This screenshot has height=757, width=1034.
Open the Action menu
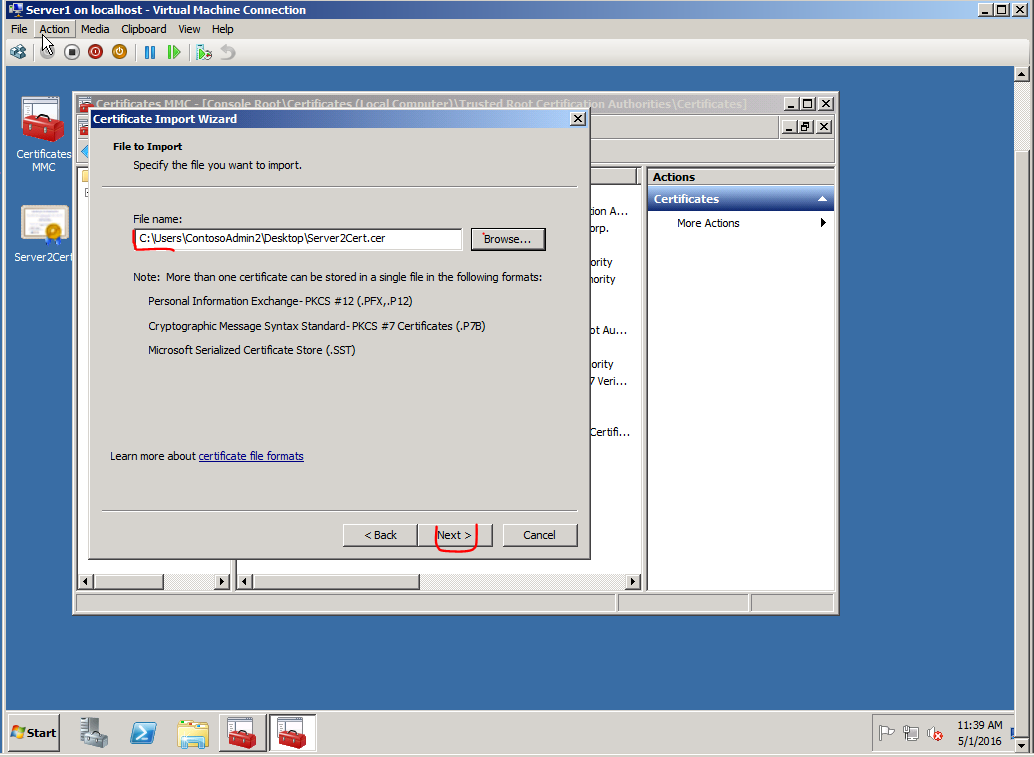point(54,29)
